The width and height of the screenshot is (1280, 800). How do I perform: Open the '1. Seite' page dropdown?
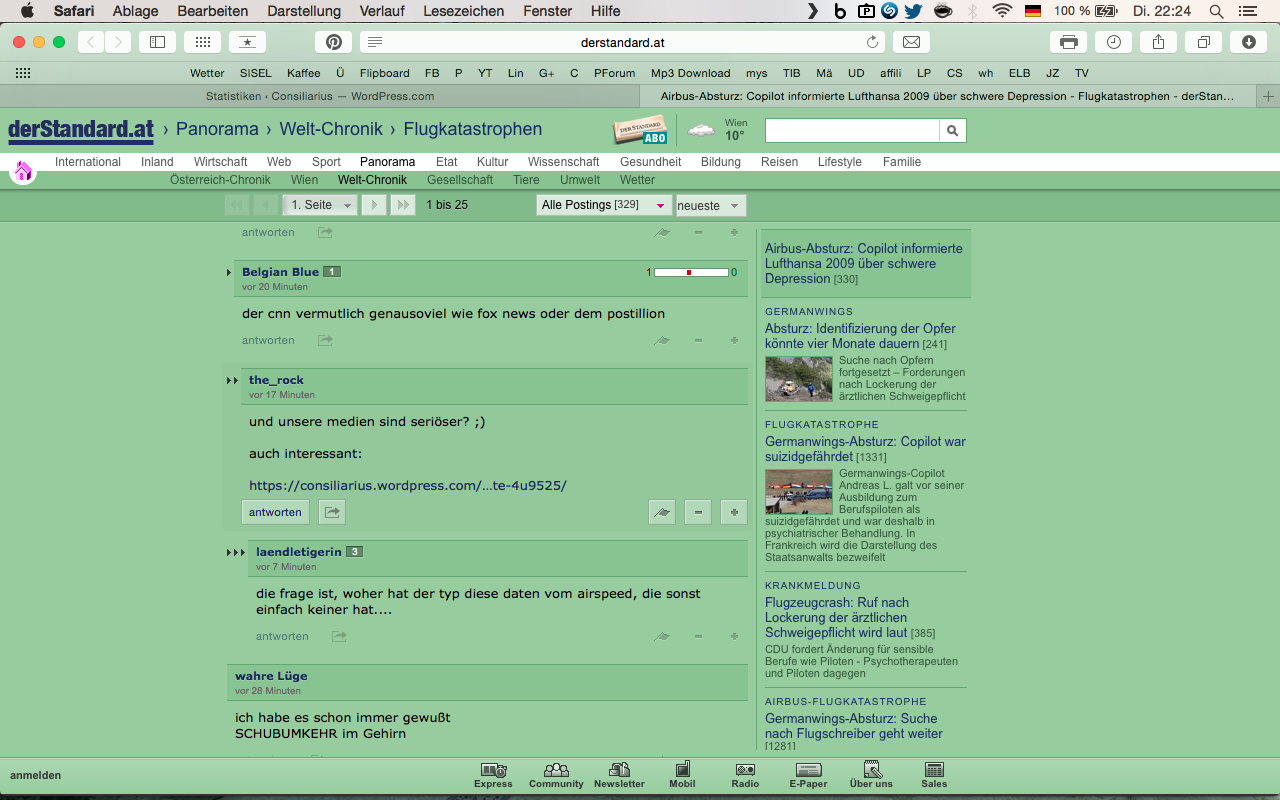click(x=319, y=205)
